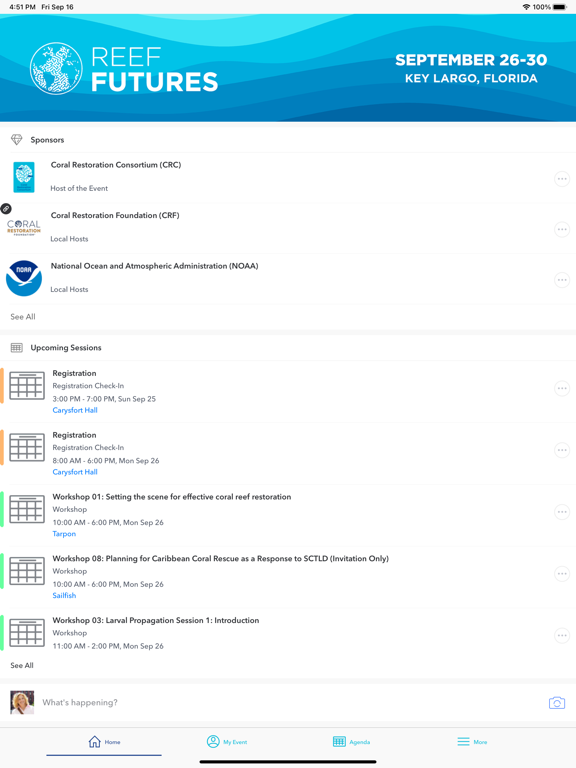
Task: Open the More tab
Action: click(472, 742)
